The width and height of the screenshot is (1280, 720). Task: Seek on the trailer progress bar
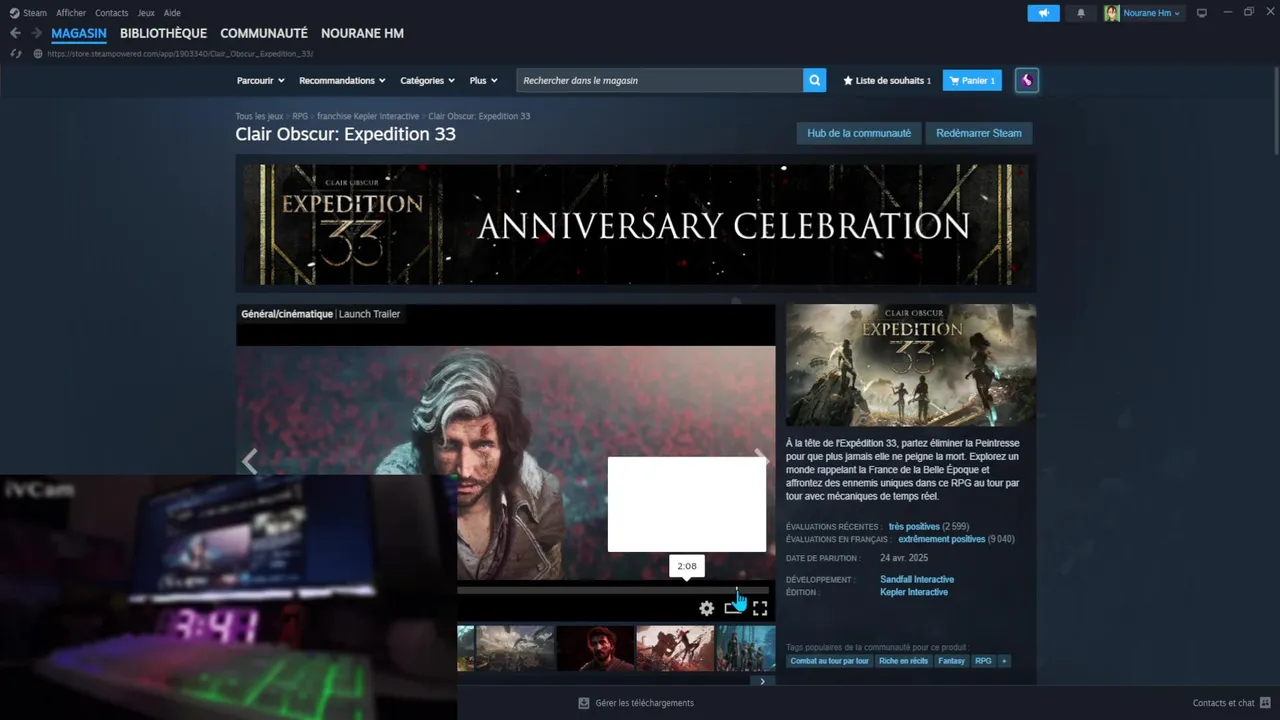pos(613,590)
